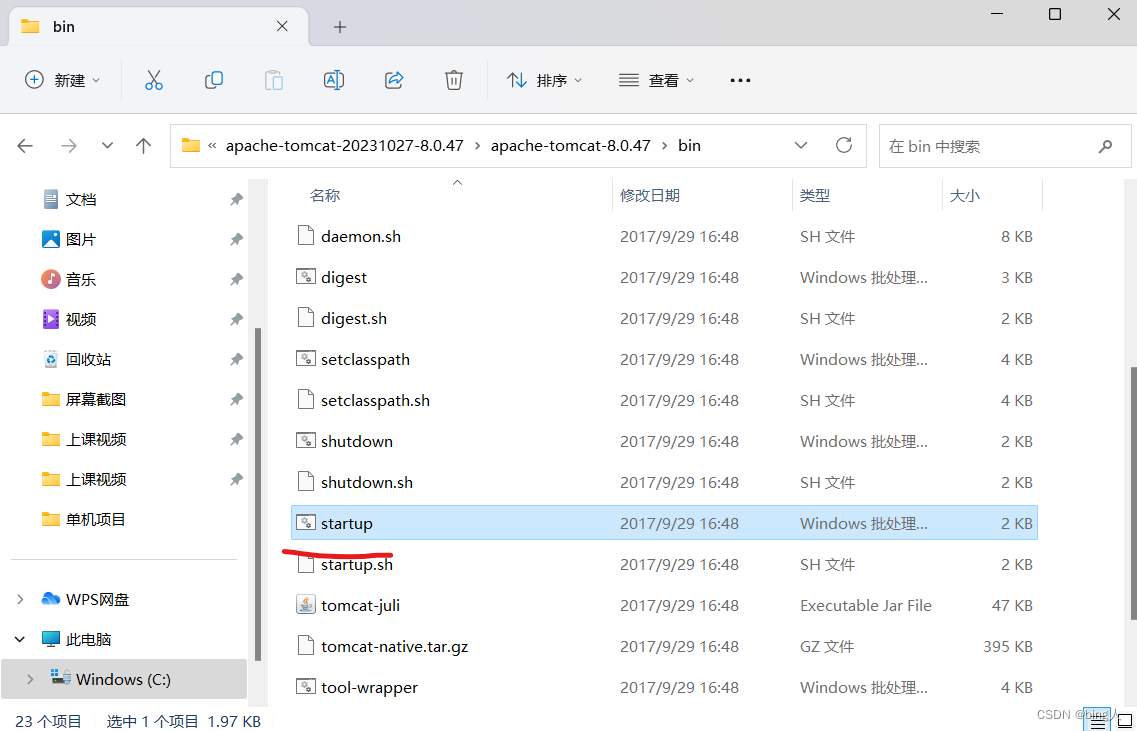
Task: Expand the WPS网盘 tree node
Action: [x=20, y=599]
